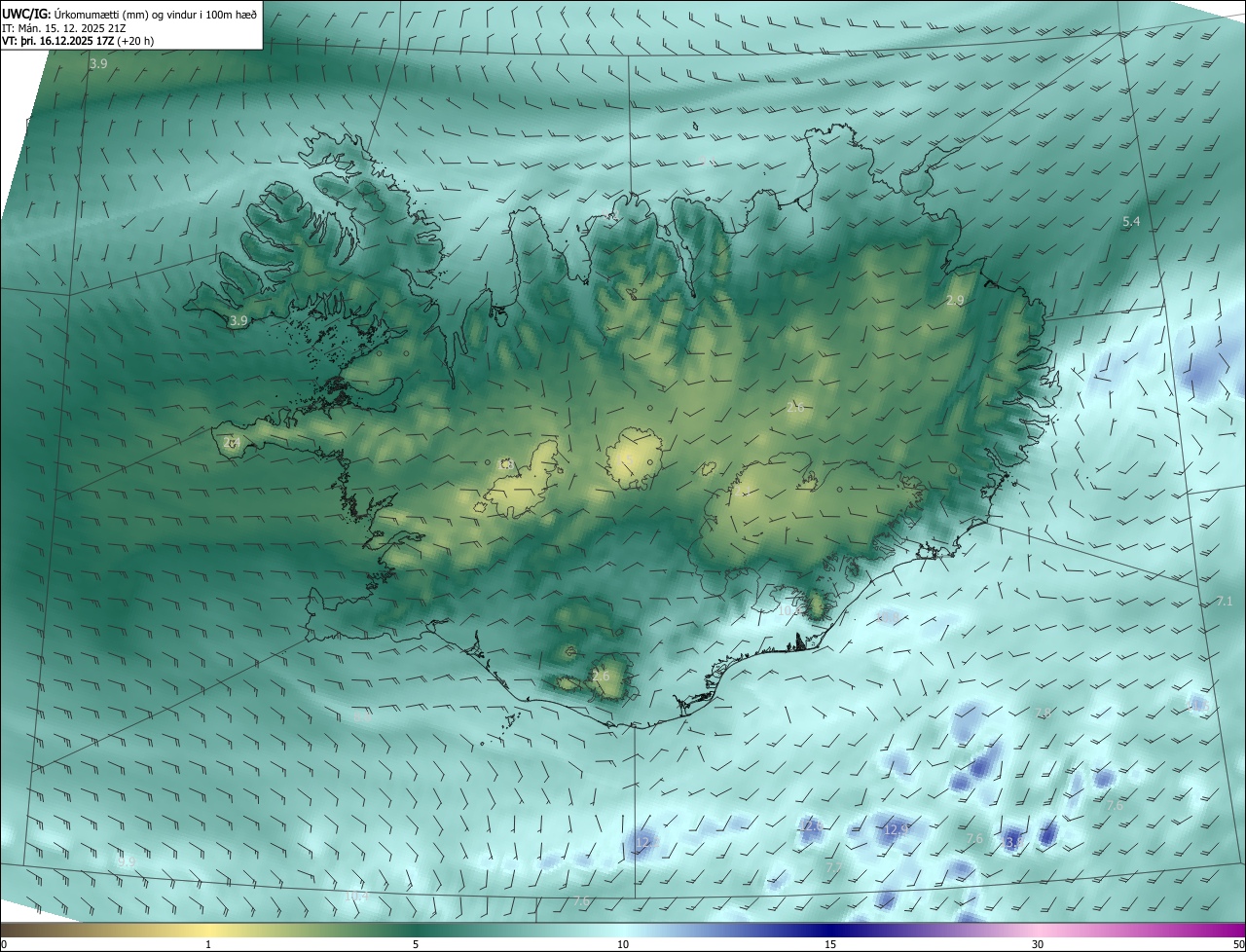
Task: Click the valid time 'VT: þri. 16.12.2025 17Z (+20 h)'
Action: [78, 41]
